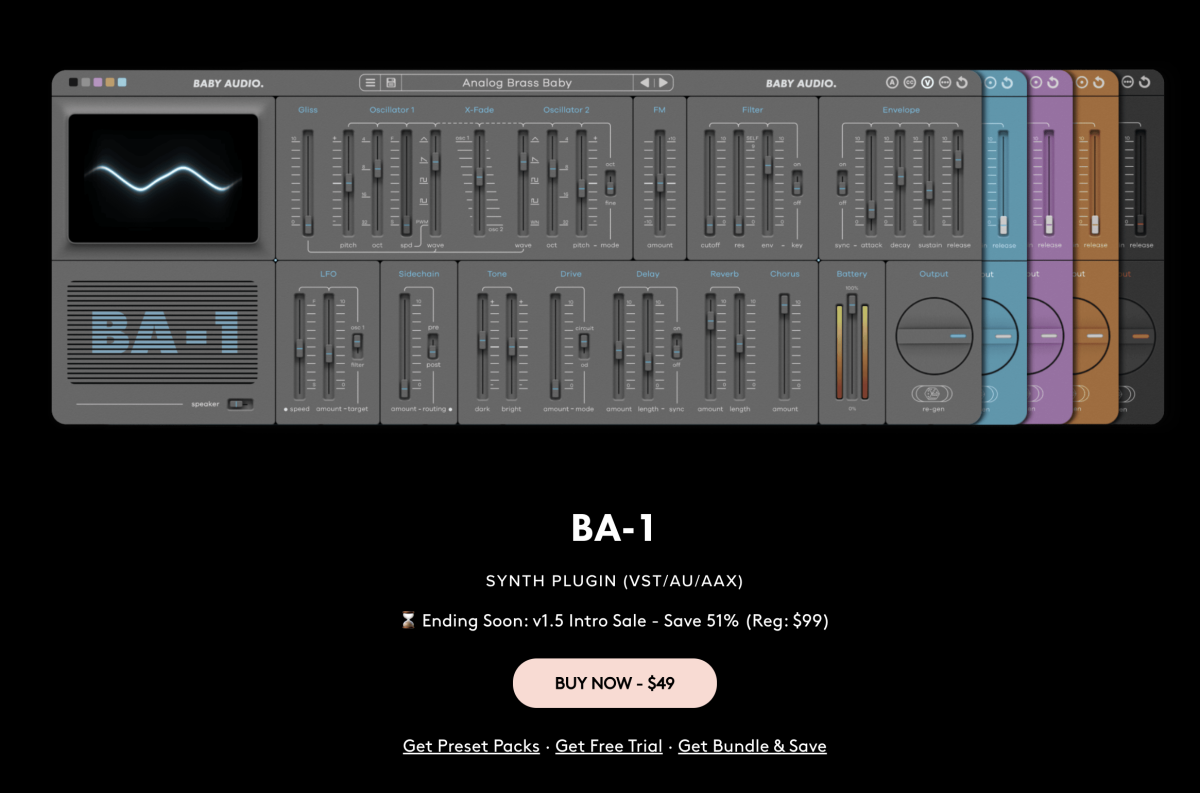1200x793 pixels.
Task: Toggle Sidechain routing pre/post switch
Action: (x=433, y=345)
